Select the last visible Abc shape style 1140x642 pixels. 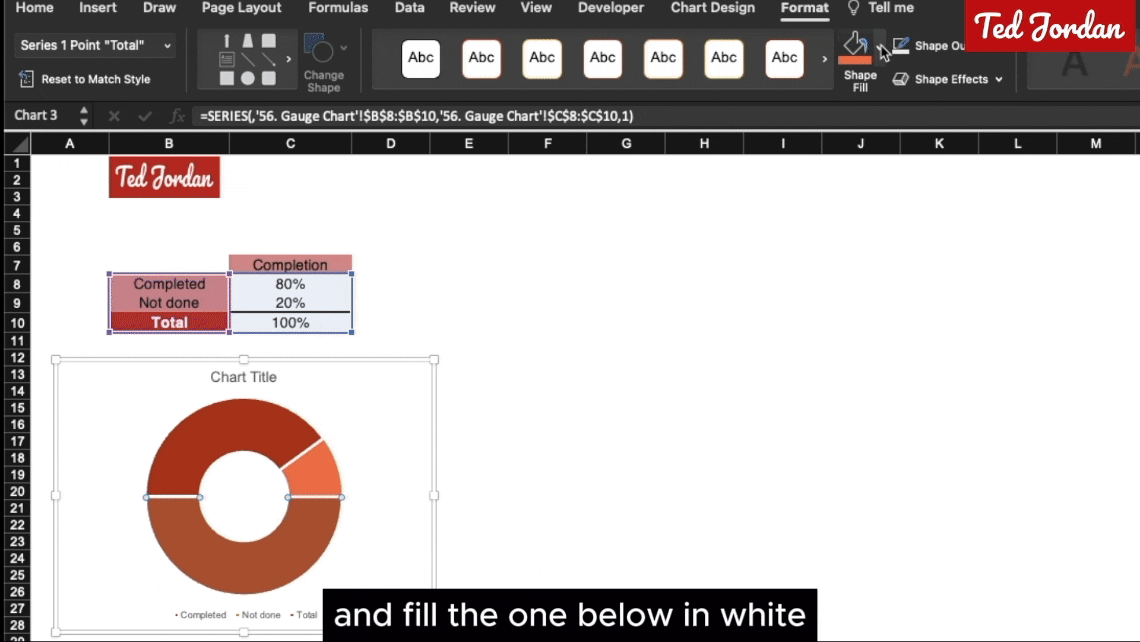point(784,58)
